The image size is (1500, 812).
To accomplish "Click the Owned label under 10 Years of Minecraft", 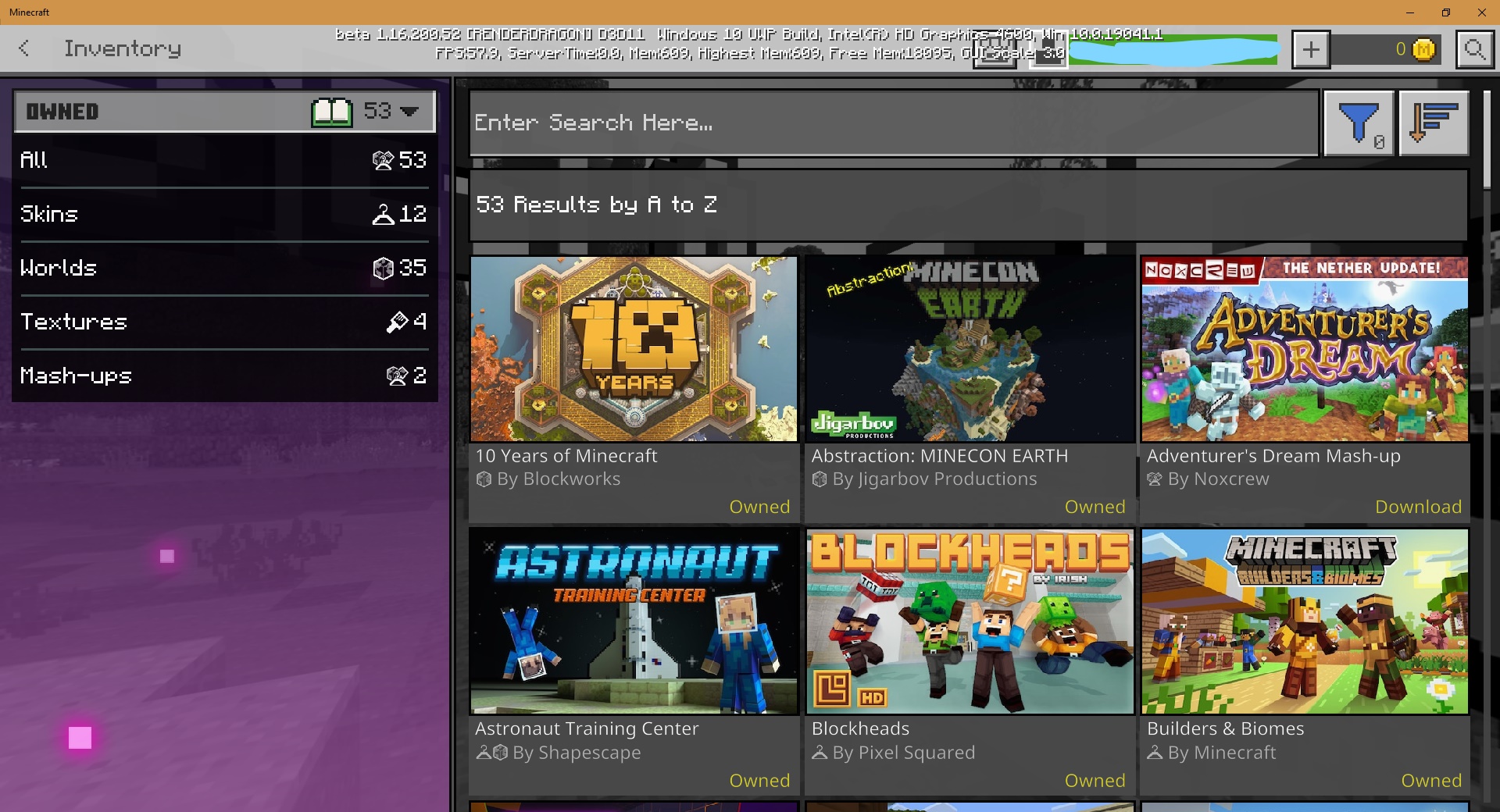I will [759, 507].
